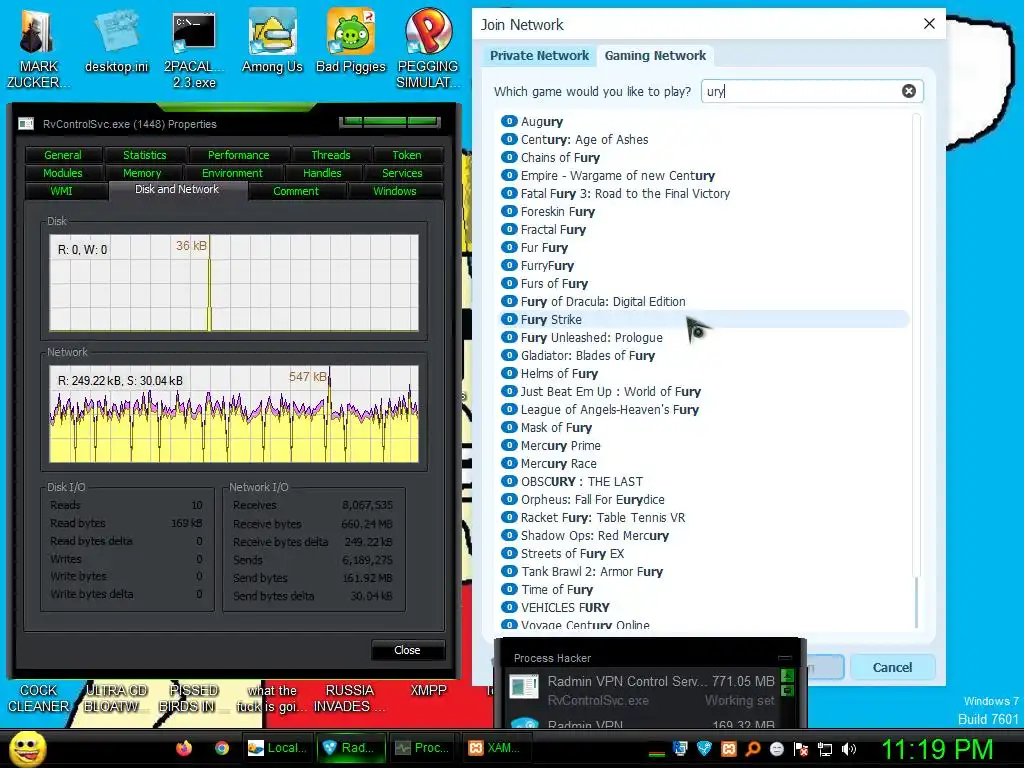The height and width of the screenshot is (768, 1024).
Task: Launch the Bad Piggies desktop icon
Action: tap(351, 42)
